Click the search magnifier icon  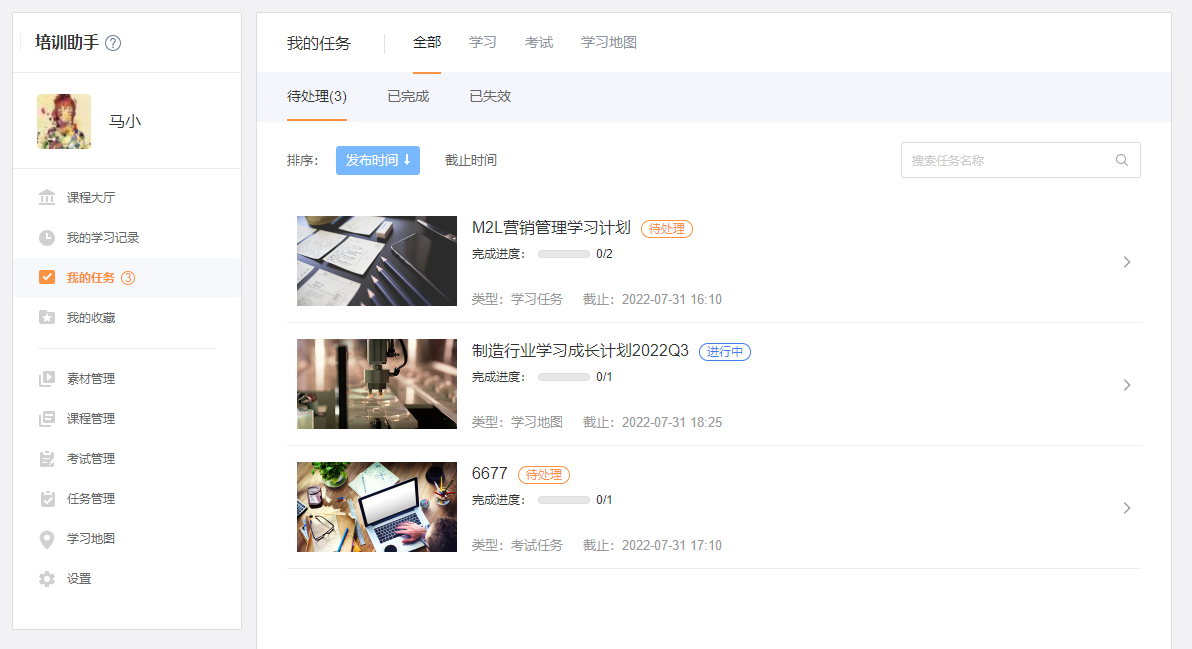[1121, 160]
